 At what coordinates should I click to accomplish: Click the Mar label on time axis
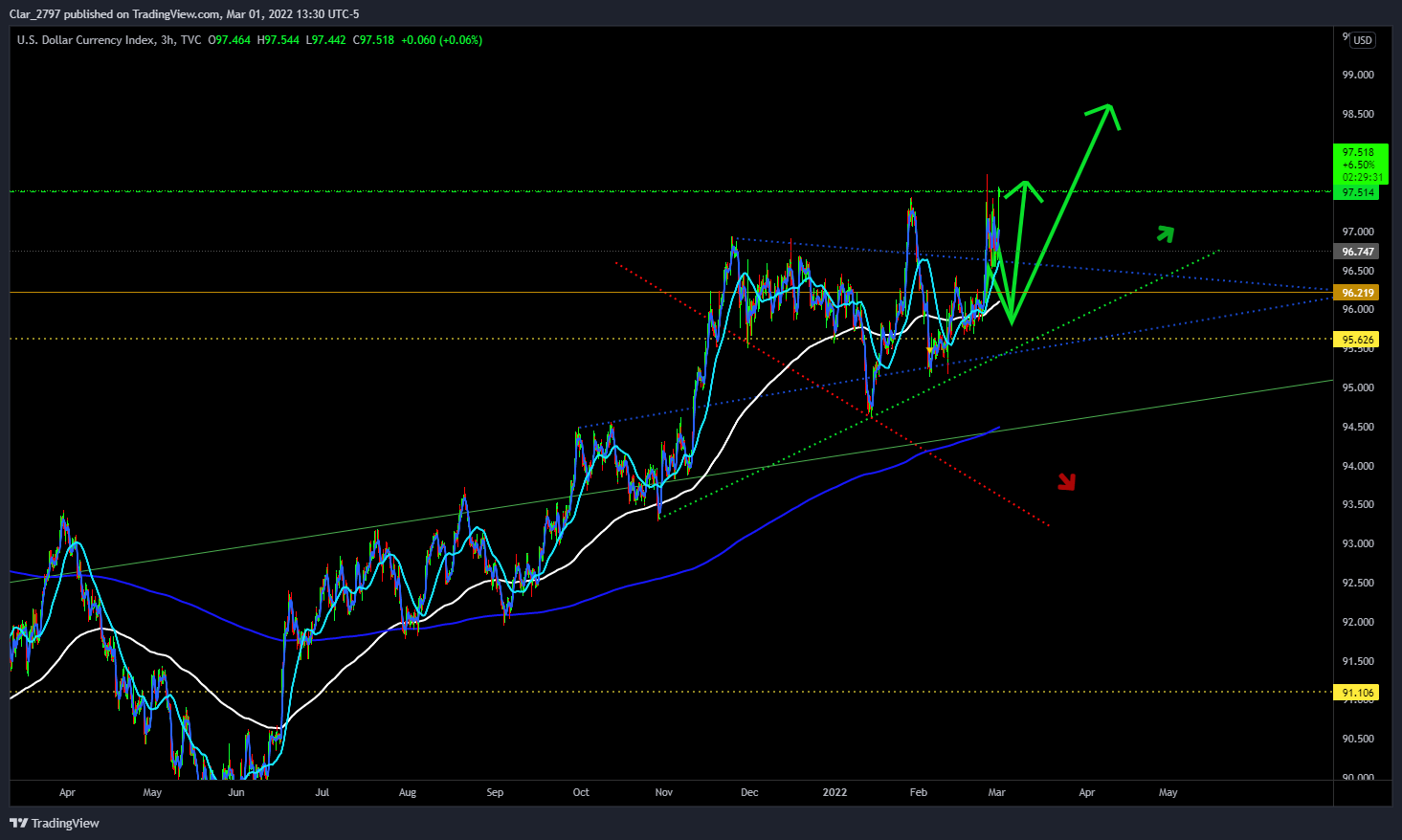[997, 792]
